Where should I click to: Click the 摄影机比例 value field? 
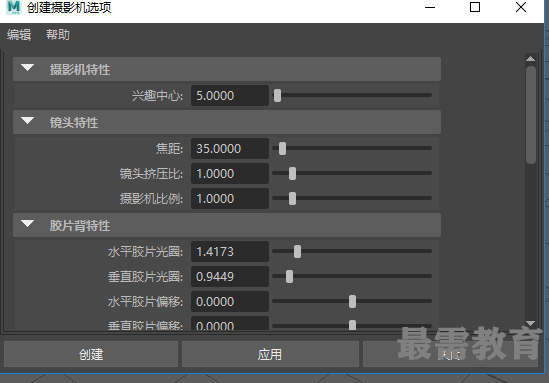[230, 199]
